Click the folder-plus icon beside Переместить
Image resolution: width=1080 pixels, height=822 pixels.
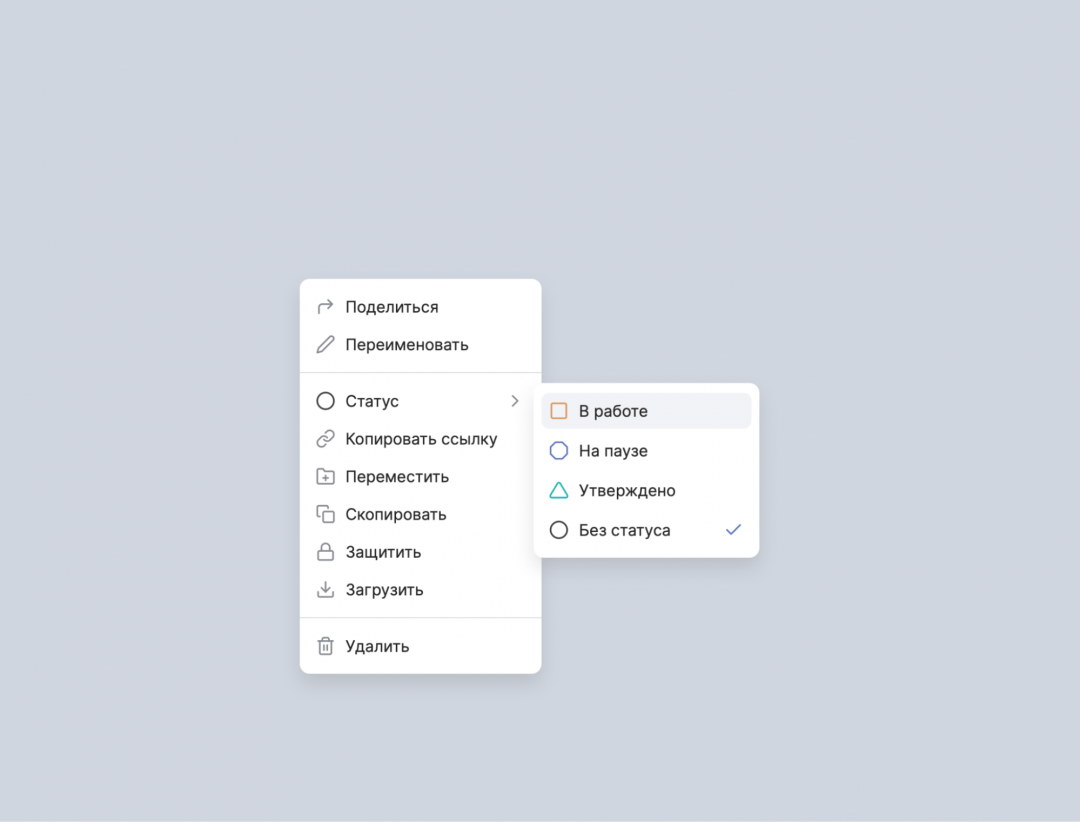[325, 476]
